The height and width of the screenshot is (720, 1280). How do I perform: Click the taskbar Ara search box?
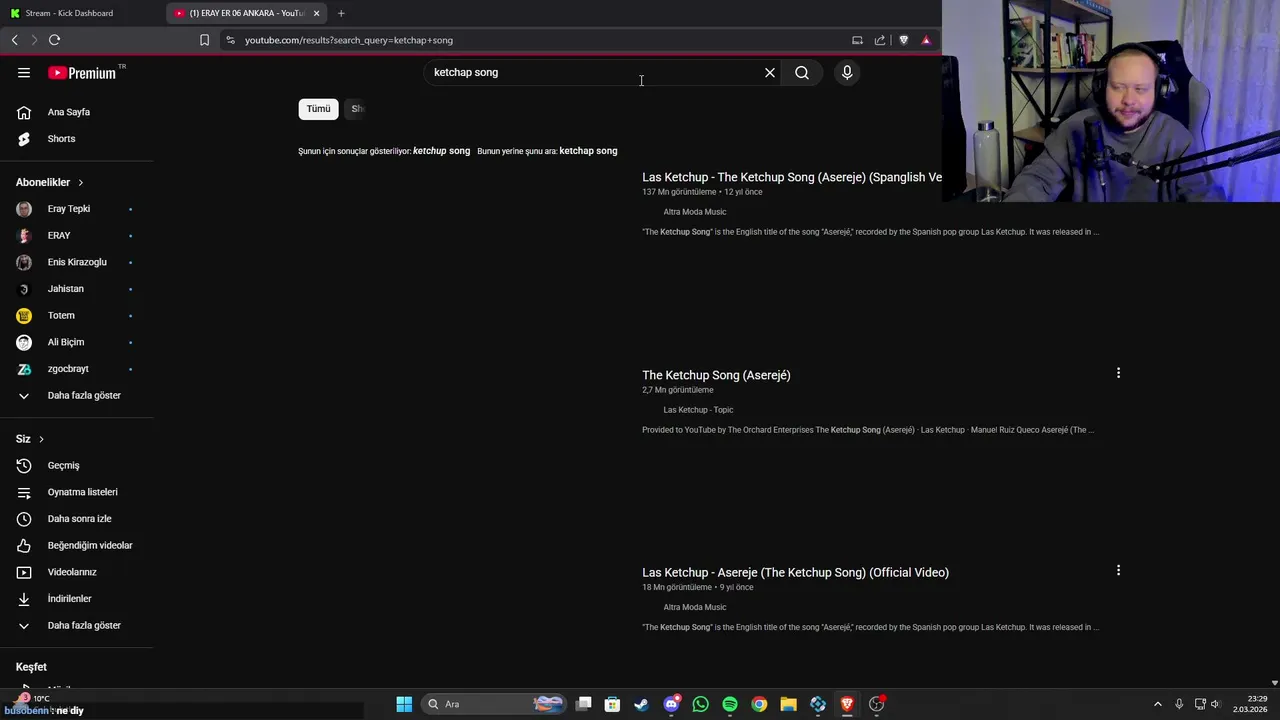tap(495, 704)
